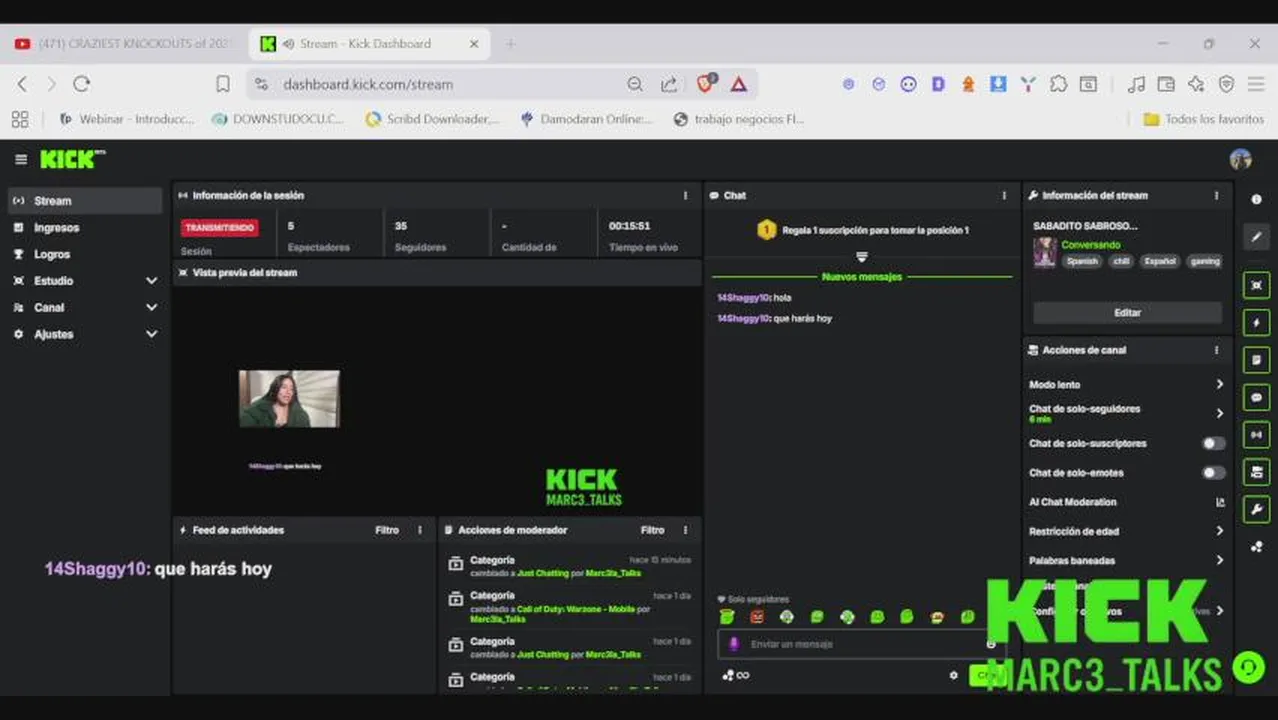Click the chart icon next to AI Chat Moderation
Viewport: 1278px width, 720px height.
[x=1219, y=502]
